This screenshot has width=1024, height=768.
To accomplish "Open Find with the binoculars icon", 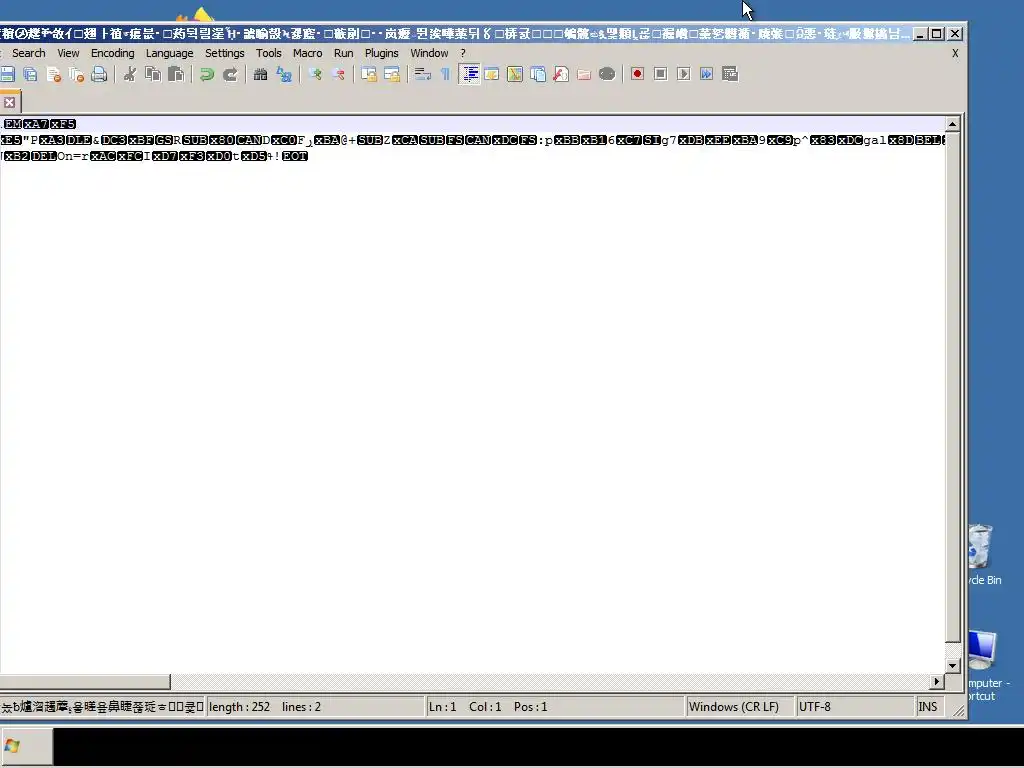I will (x=261, y=74).
